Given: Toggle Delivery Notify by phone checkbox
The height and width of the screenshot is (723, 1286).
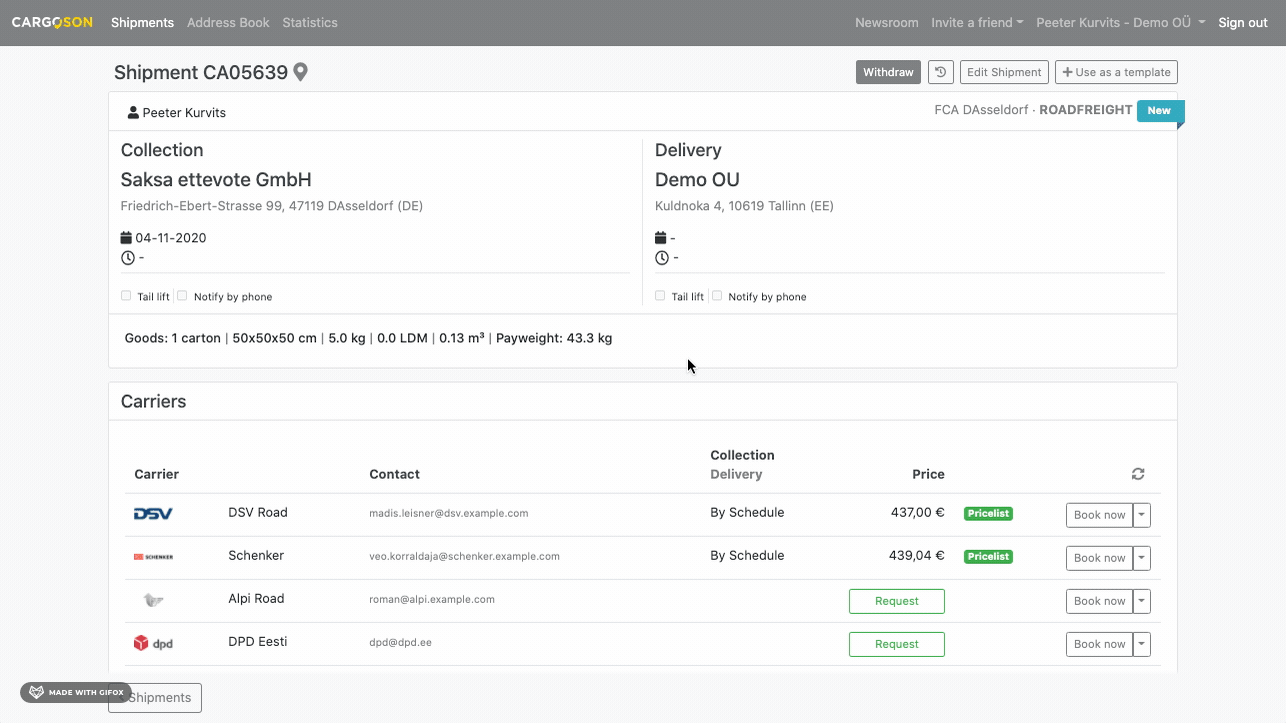Looking at the screenshot, I should point(717,296).
